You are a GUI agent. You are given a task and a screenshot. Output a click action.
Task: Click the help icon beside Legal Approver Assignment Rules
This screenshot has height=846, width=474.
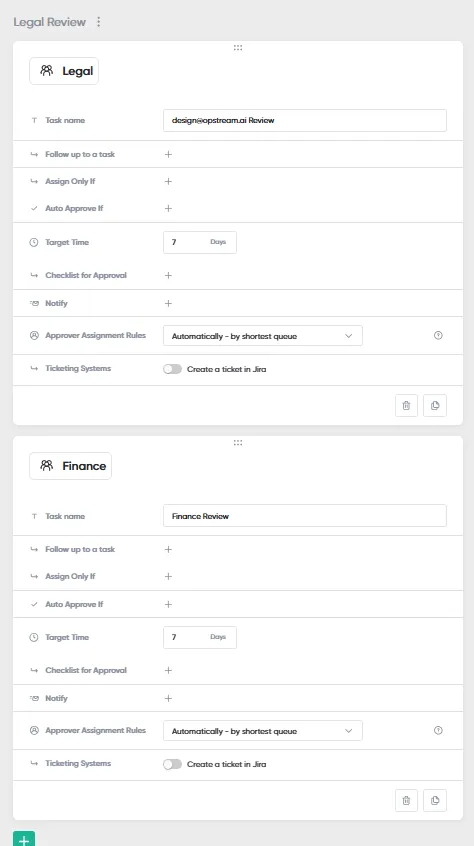tap(438, 336)
